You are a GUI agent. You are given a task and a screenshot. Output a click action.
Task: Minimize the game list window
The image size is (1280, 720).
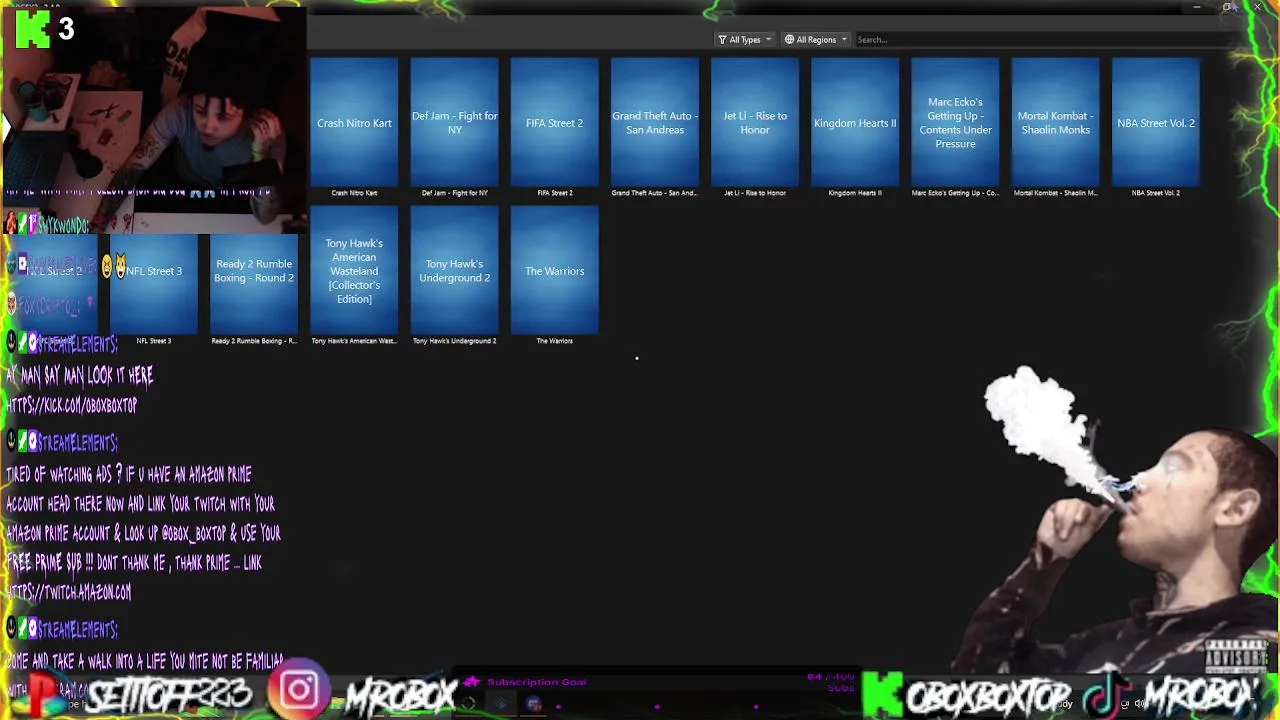coord(1197,8)
